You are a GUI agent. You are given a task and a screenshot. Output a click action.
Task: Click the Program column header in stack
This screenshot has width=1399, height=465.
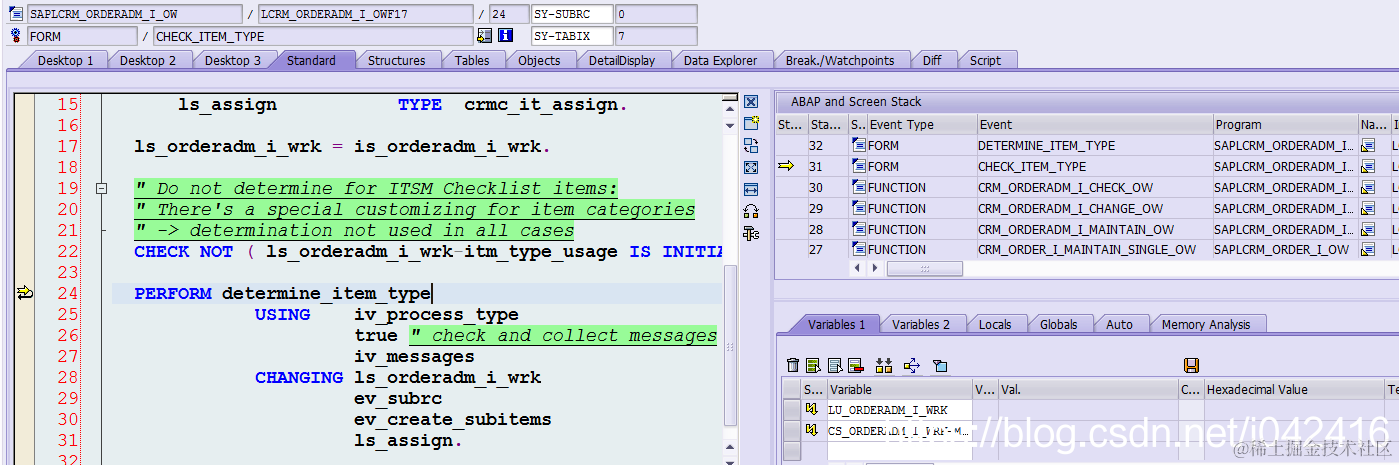point(1285,125)
